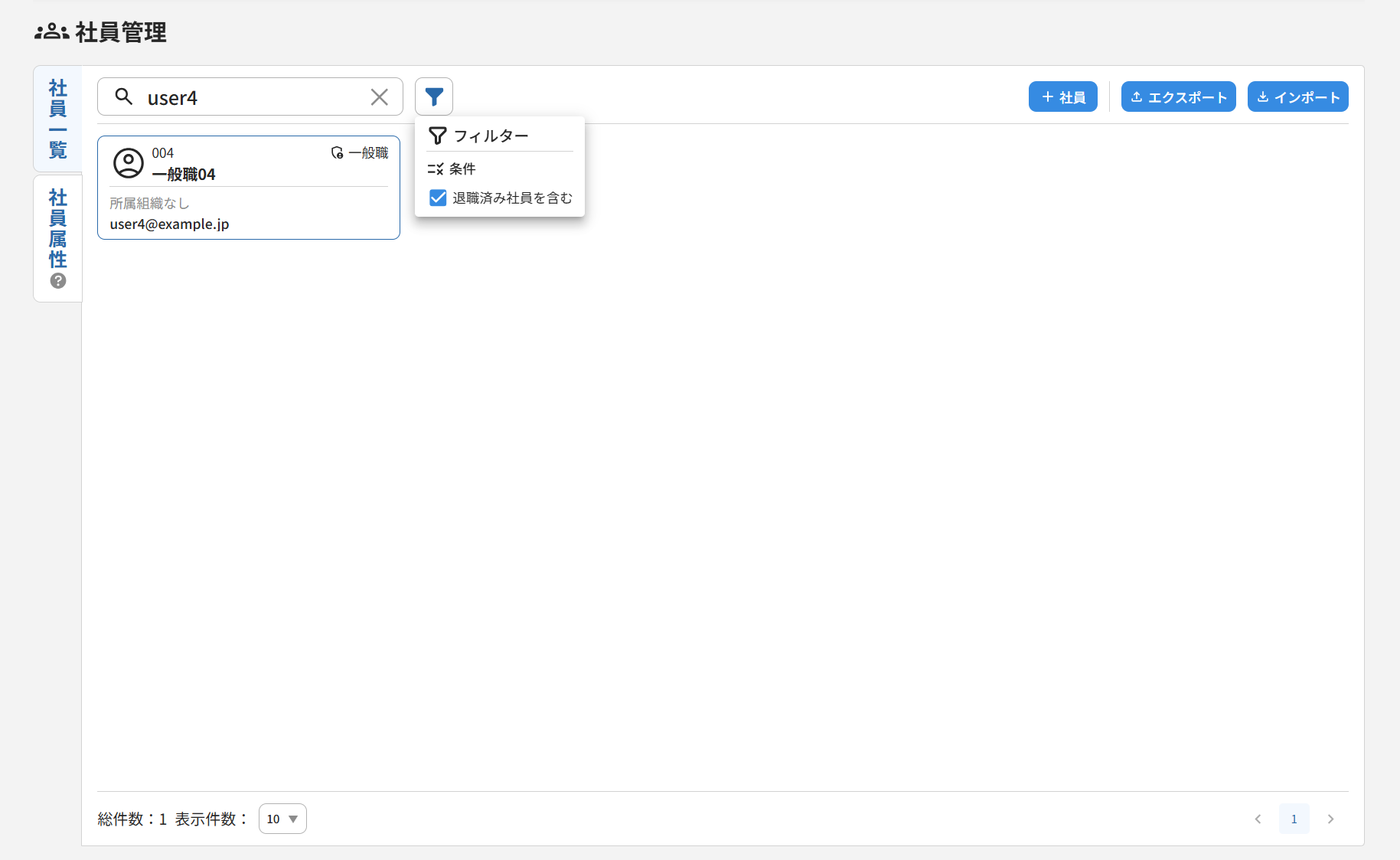
Task: Uncheck 退職済み社員を含む
Action: pyautogui.click(x=437, y=197)
